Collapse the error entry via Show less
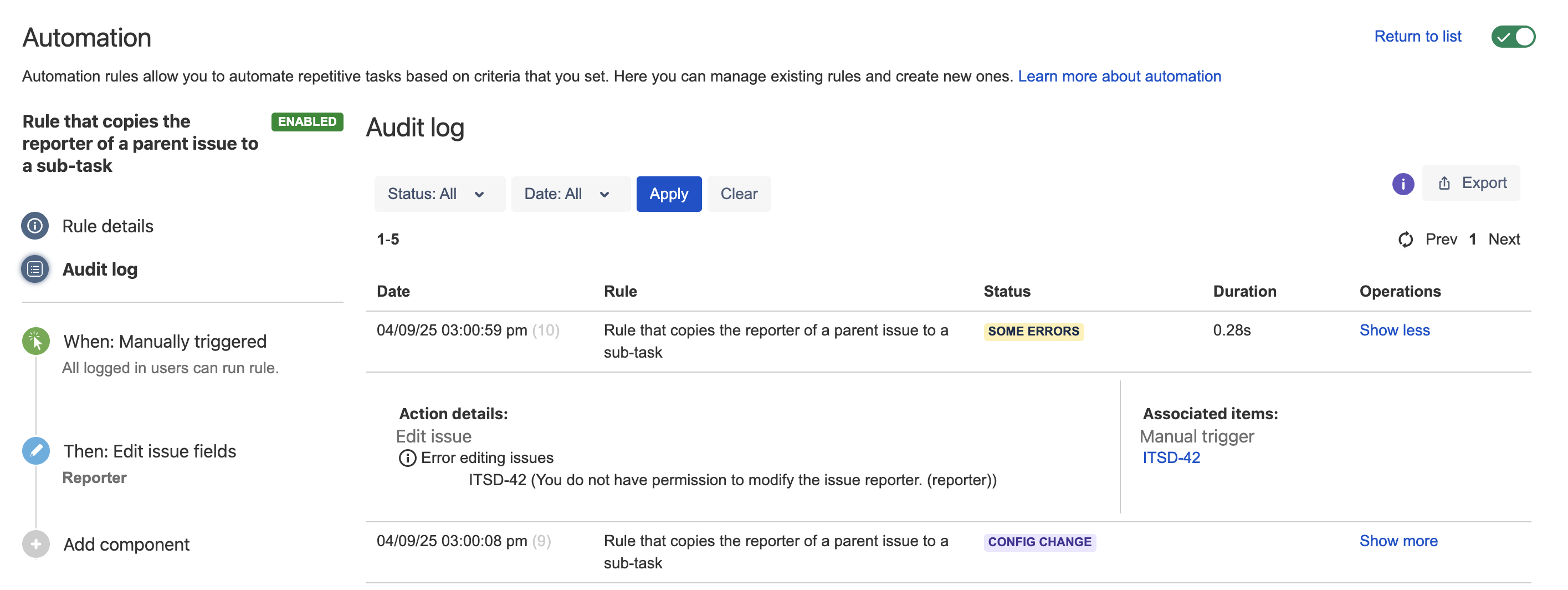 pos(1395,330)
